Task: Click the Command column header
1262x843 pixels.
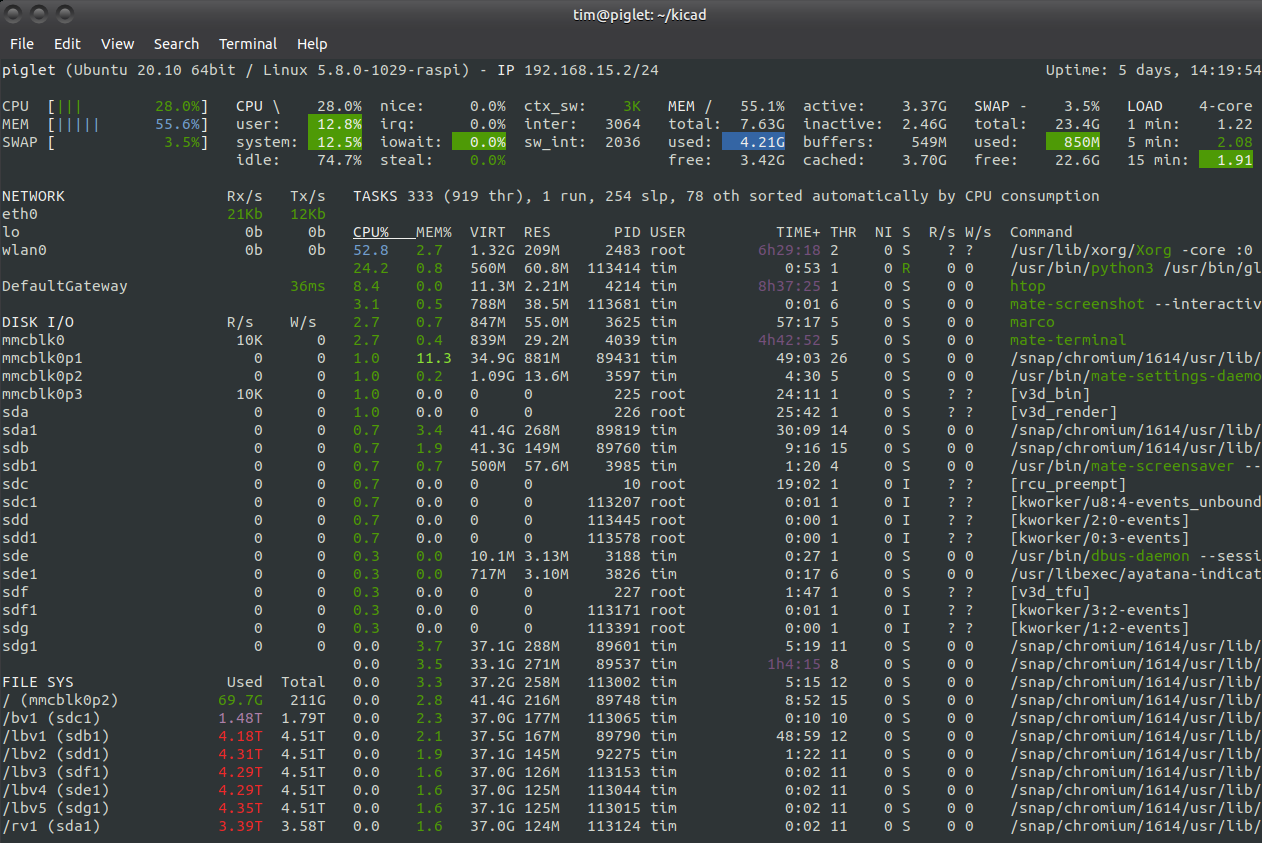Action: pyautogui.click(x=1042, y=232)
